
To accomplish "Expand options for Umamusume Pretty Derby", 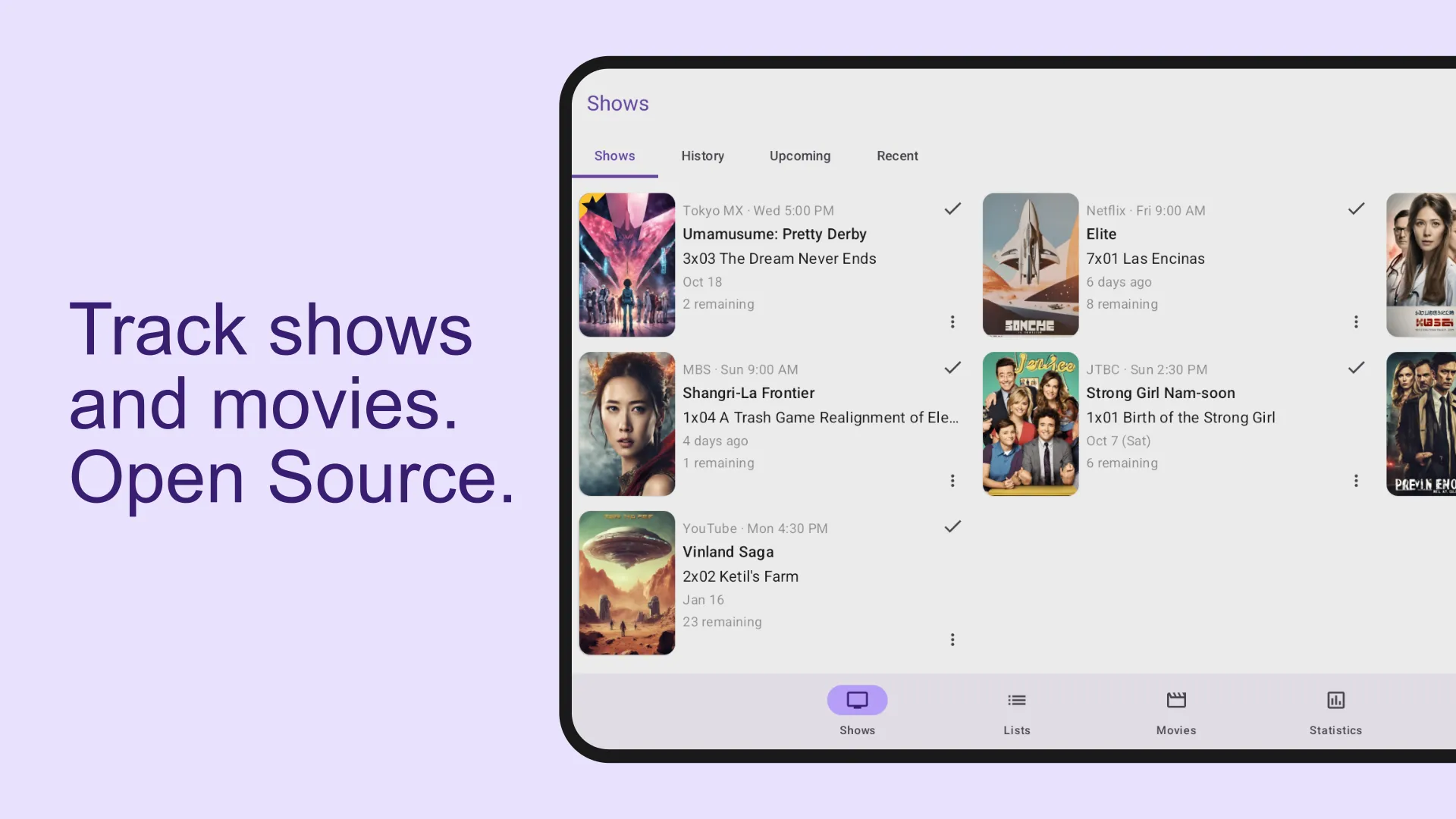I will pyautogui.click(x=952, y=321).
